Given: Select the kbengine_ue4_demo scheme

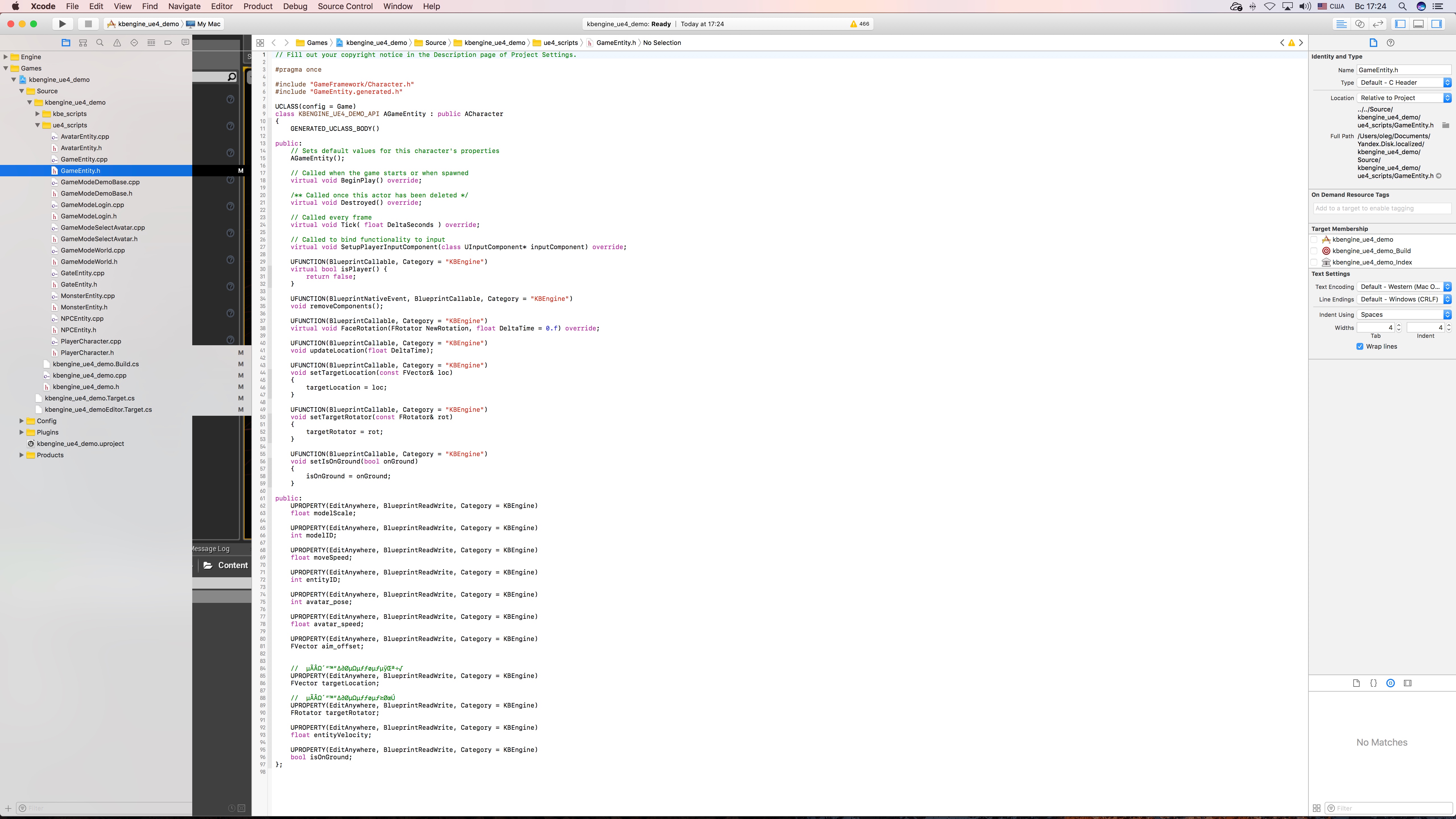Looking at the screenshot, I should tap(143, 24).
